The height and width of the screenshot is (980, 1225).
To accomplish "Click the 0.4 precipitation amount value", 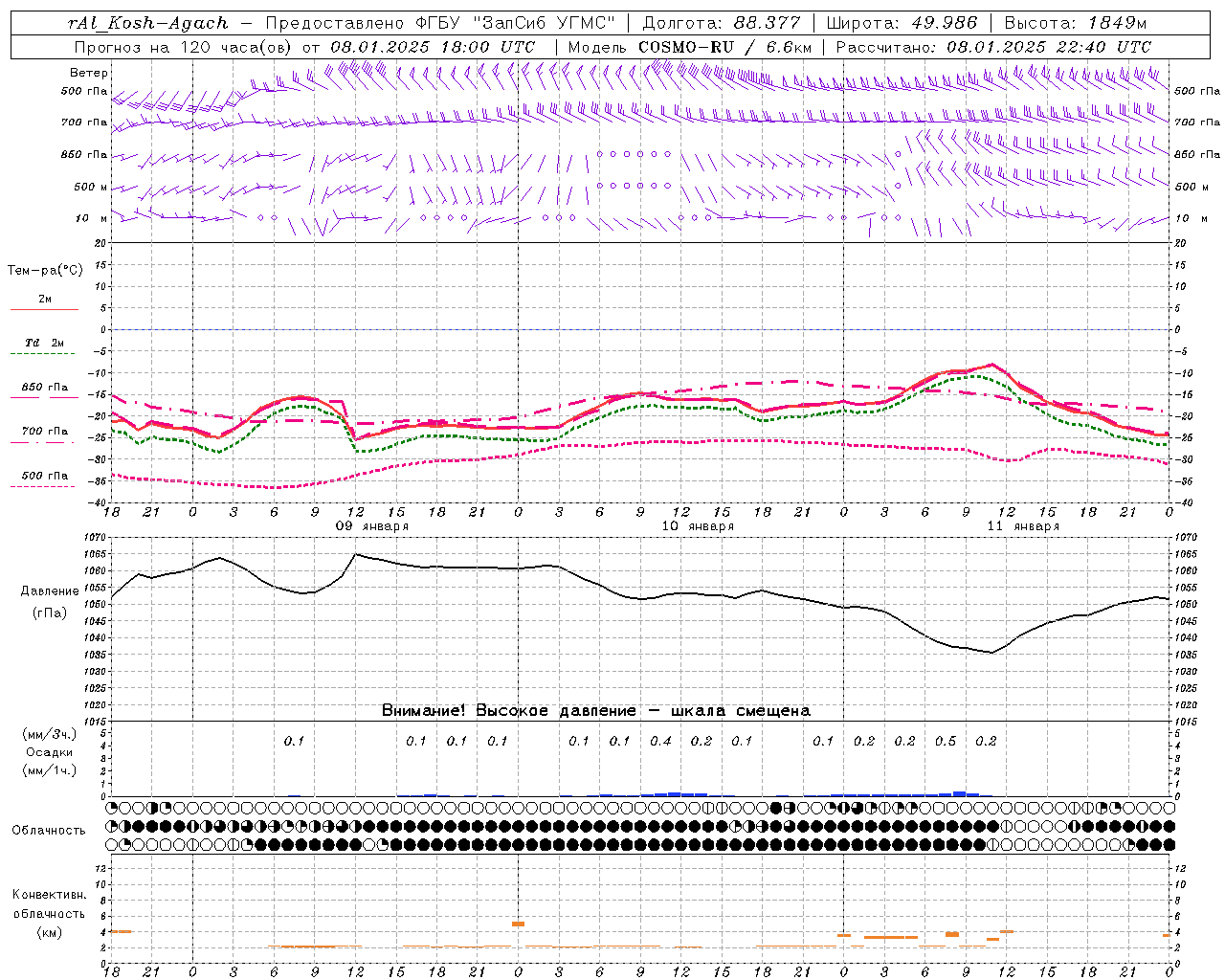I will coord(661,741).
